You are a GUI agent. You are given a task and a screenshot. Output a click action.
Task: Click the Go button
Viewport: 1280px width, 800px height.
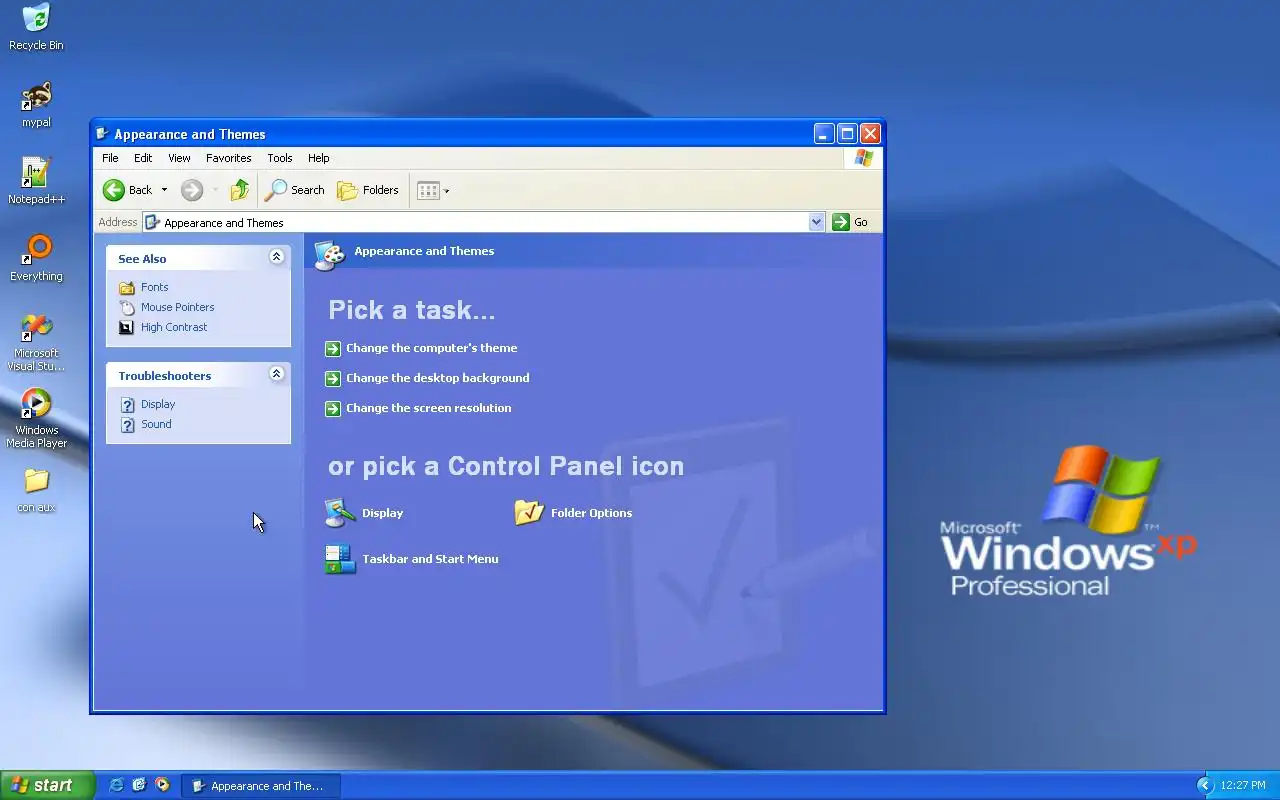click(850, 222)
